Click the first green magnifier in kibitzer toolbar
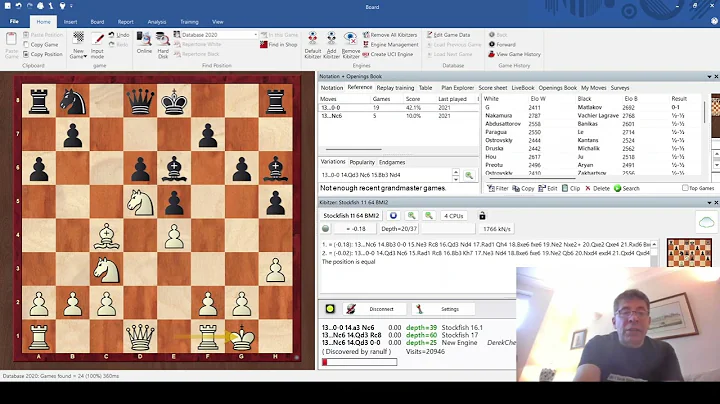Viewport: 720px width, 404px height. click(411, 216)
